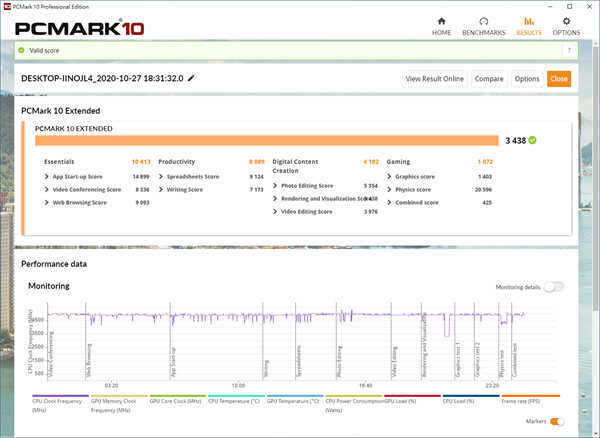Viewport: 600px width, 438px height.
Task: Click the App Start-up marker in chart
Action: click(173, 363)
